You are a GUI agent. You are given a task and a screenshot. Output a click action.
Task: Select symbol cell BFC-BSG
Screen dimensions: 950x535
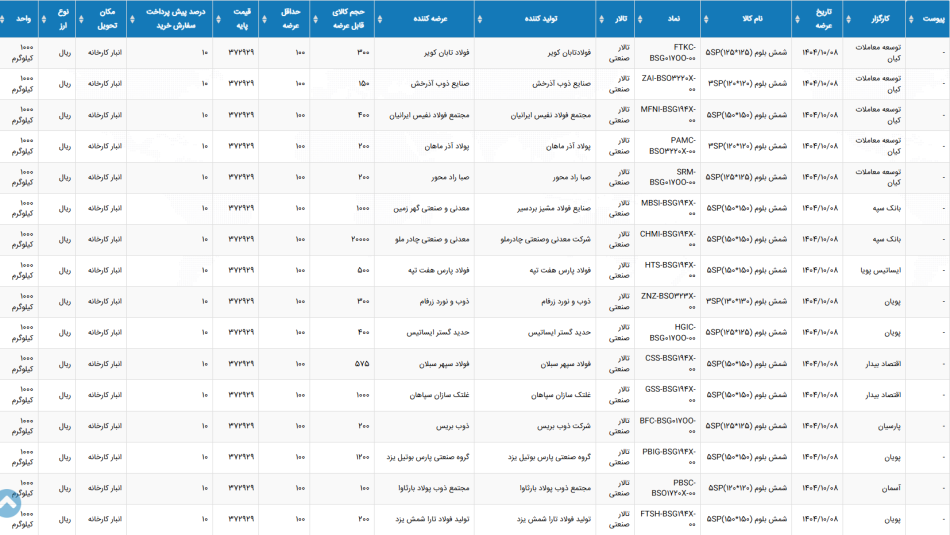668,426
